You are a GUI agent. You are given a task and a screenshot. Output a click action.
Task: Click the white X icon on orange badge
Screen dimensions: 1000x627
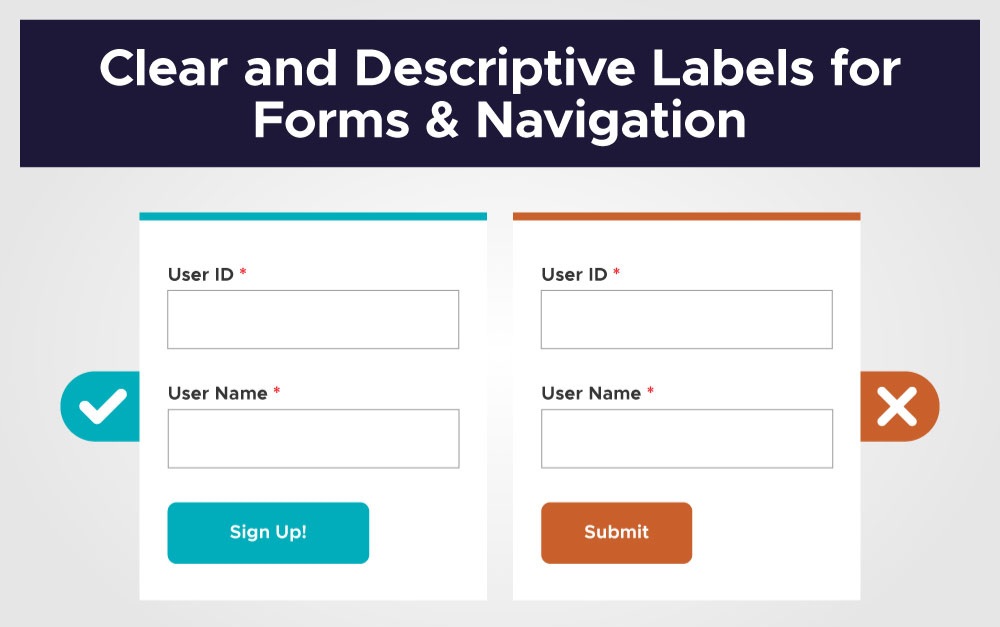click(x=897, y=406)
